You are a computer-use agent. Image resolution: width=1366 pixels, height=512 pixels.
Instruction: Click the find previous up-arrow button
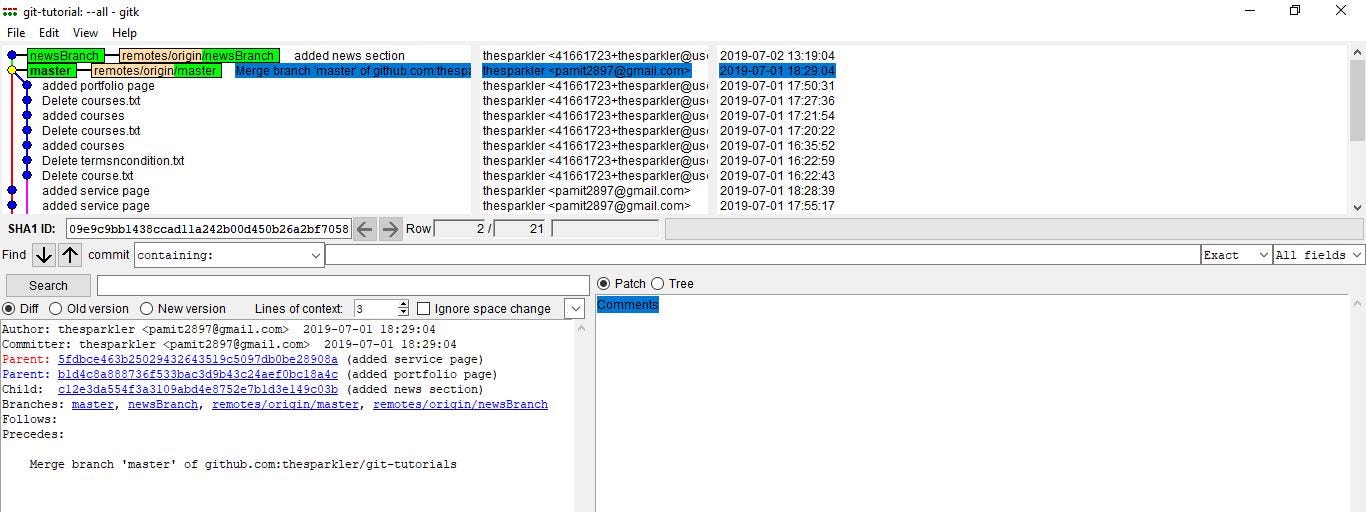pyautogui.click(x=70, y=255)
